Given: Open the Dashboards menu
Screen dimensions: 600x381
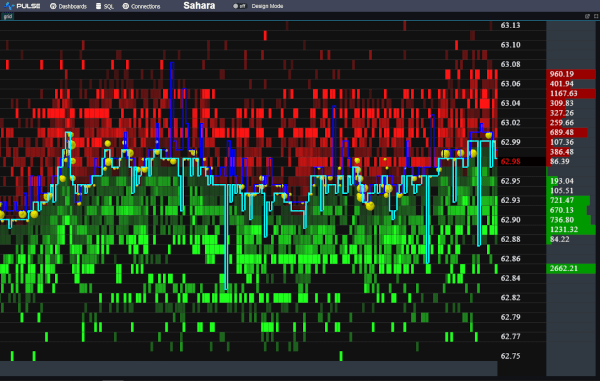Looking at the screenshot, I should (x=68, y=6).
